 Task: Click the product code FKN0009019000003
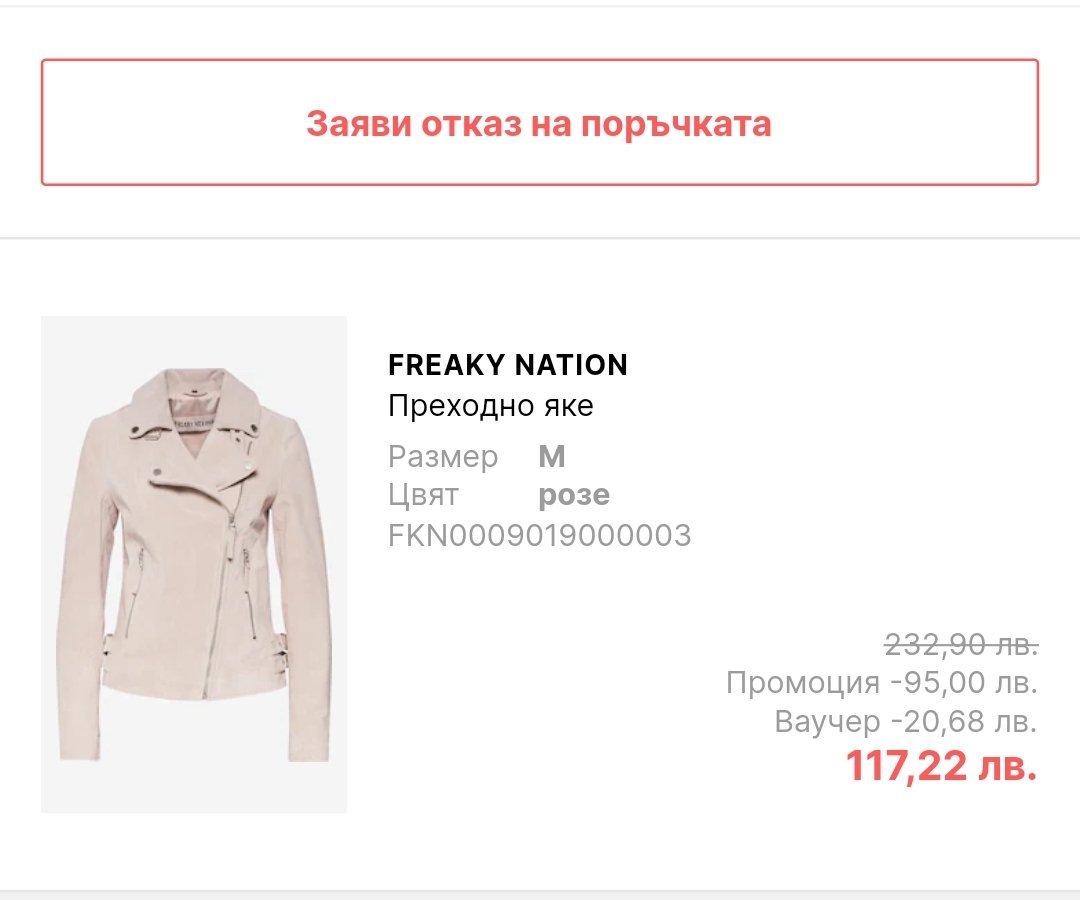pyautogui.click(x=539, y=535)
